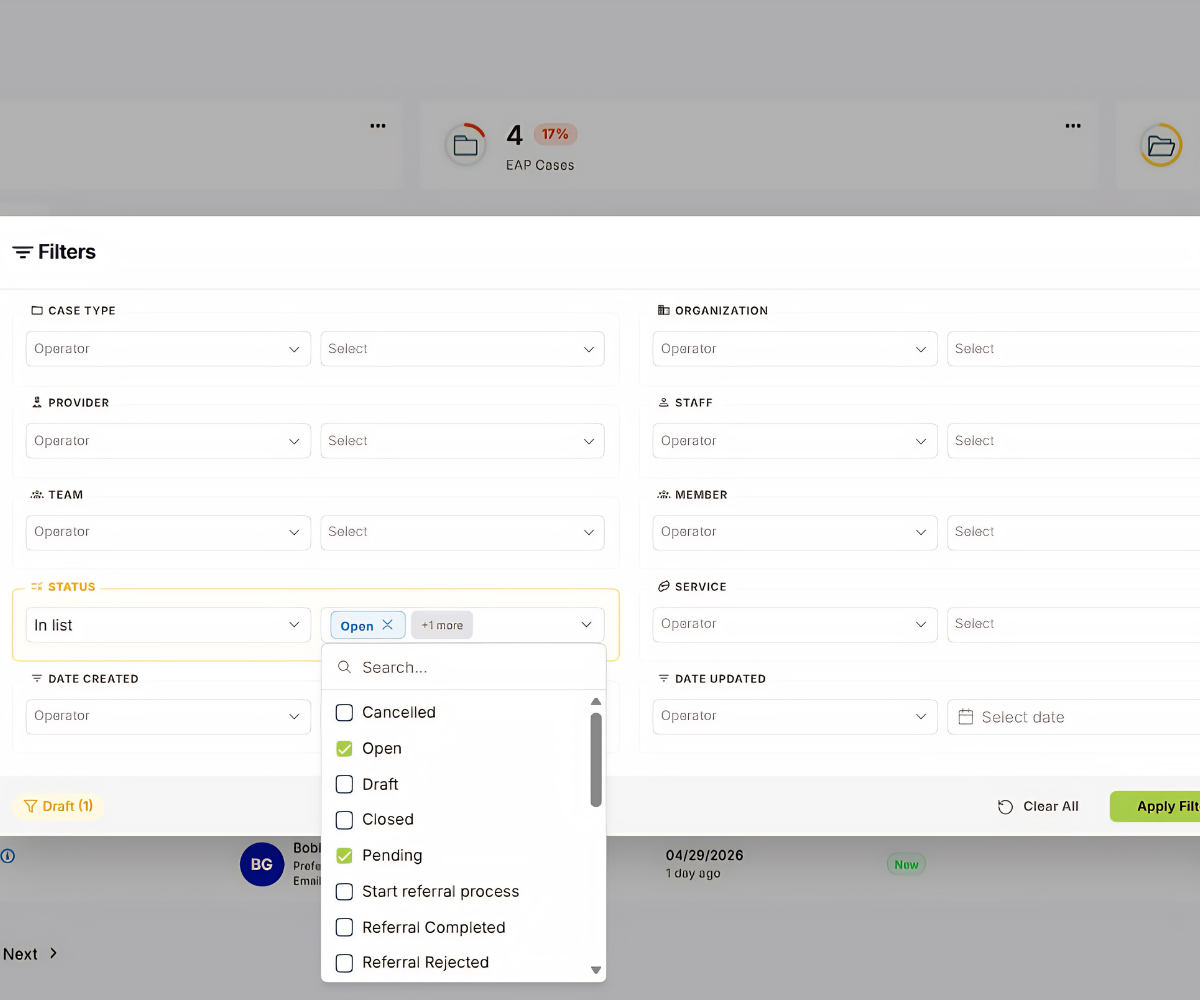This screenshot has height=1000, width=1200.
Task: Click the BG avatar circle
Action: [262, 864]
